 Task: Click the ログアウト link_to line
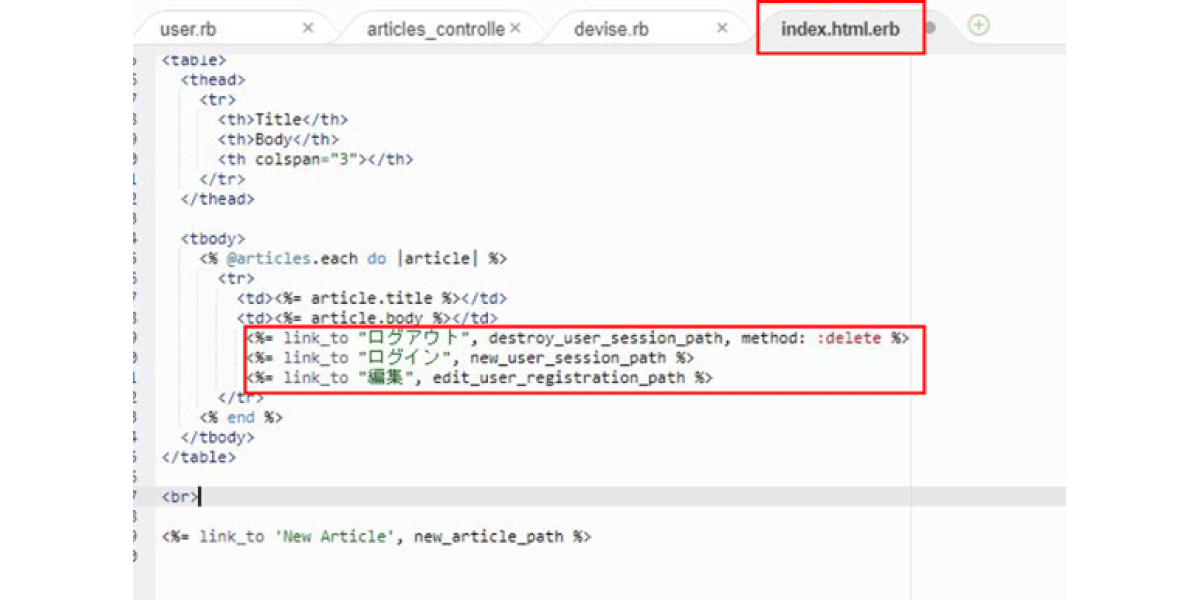tap(579, 338)
